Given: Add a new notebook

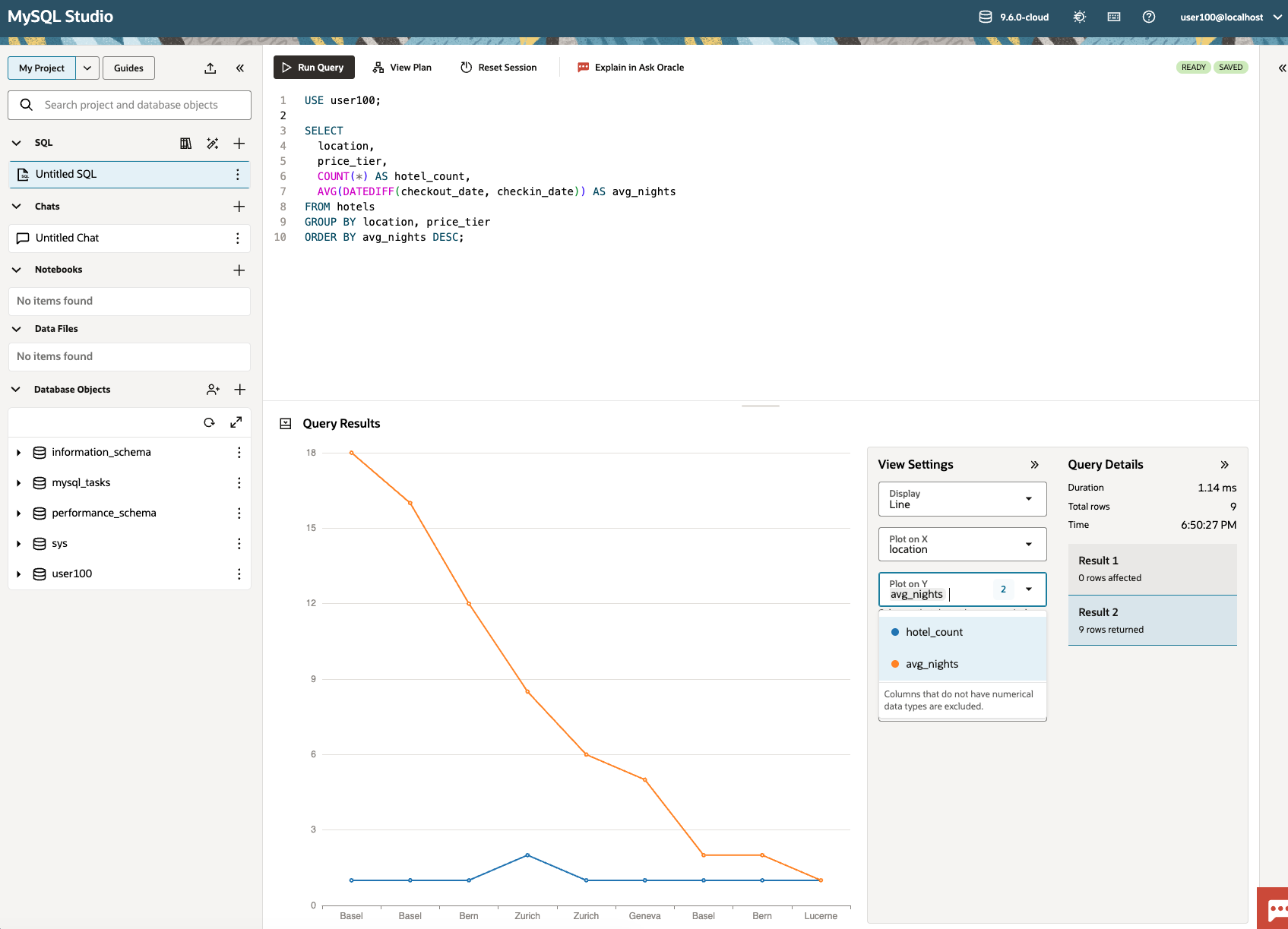Looking at the screenshot, I should pos(239,270).
